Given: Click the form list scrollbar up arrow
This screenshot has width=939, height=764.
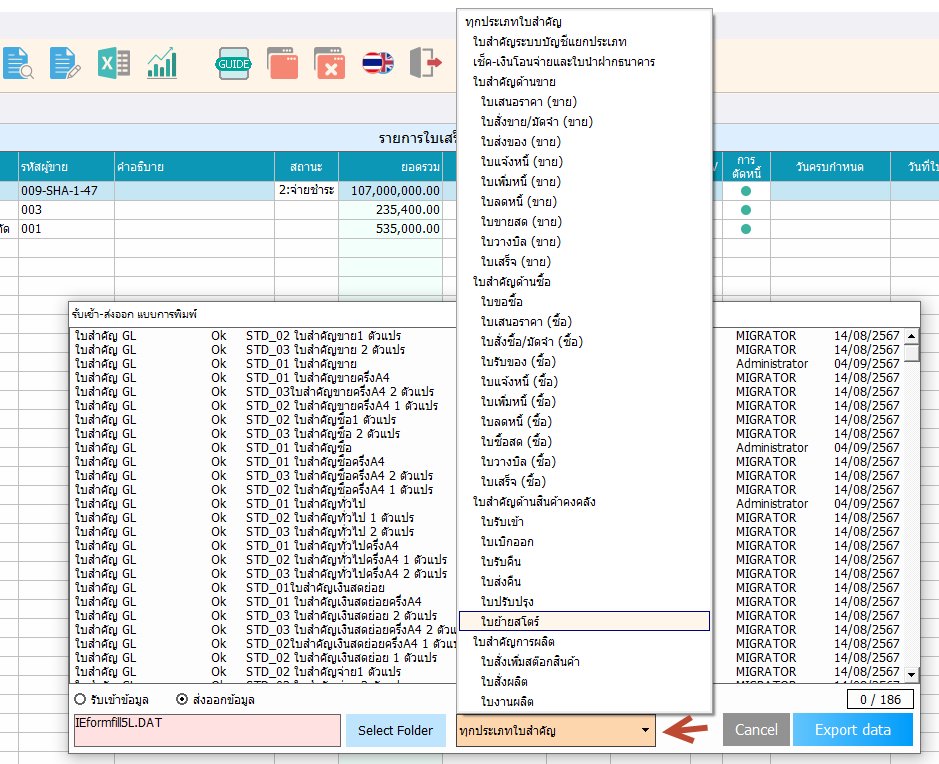Looking at the screenshot, I should [x=912, y=337].
